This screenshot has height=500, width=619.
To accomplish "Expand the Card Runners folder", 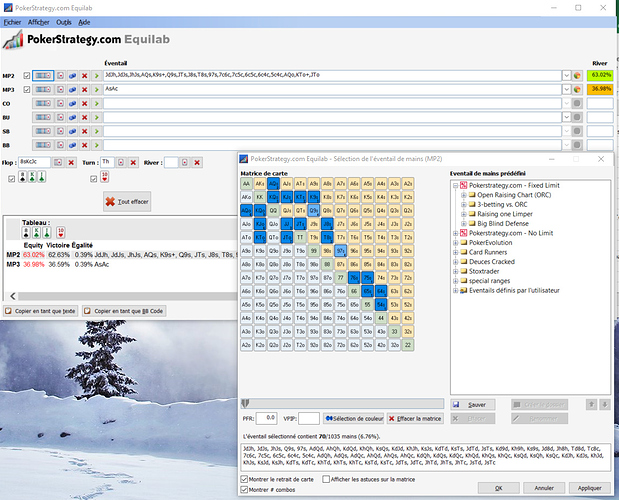I will pos(455,252).
